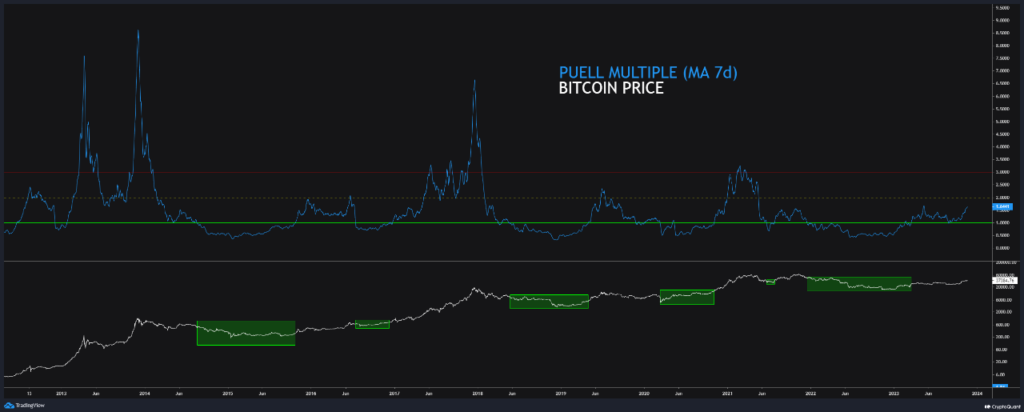Click the 9.0000 value on Puell scale
The image size is (1024, 412).
click(x=1002, y=20)
